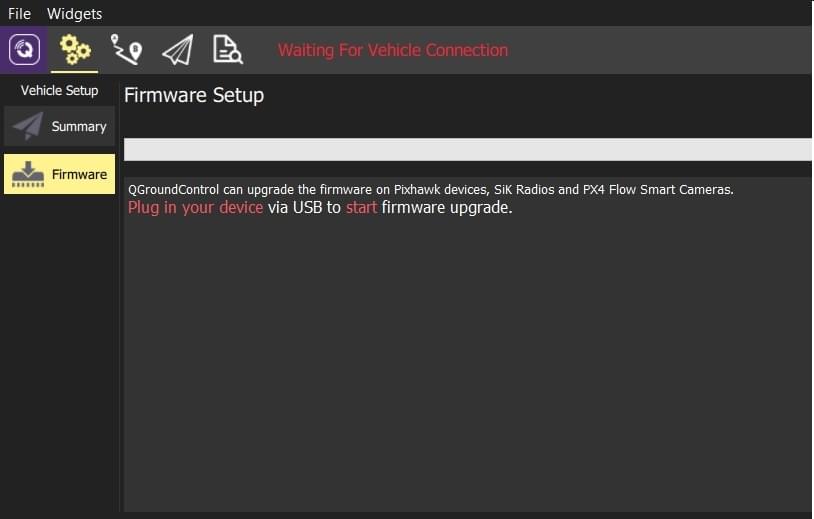Open the QGroundControl application settings icon
Image resolution: width=814 pixels, height=519 pixels.
[x=24, y=50]
